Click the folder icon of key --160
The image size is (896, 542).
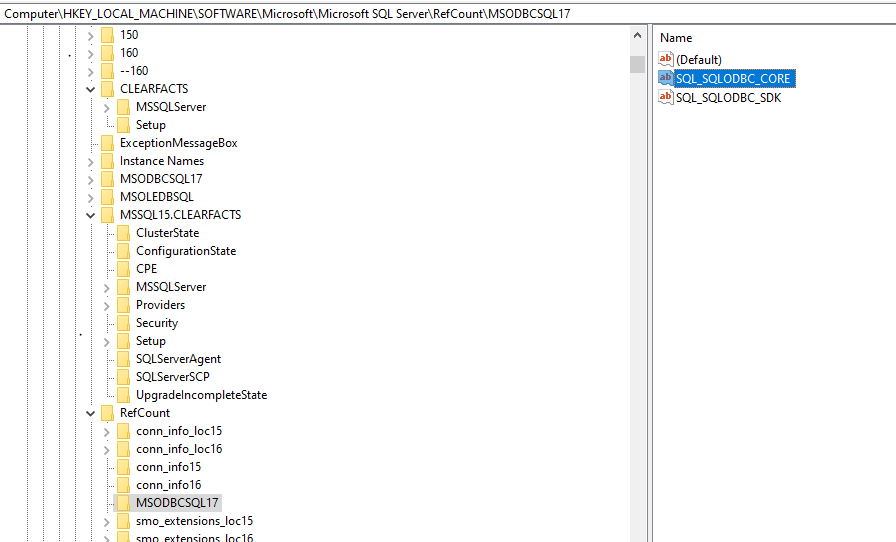pos(107,71)
